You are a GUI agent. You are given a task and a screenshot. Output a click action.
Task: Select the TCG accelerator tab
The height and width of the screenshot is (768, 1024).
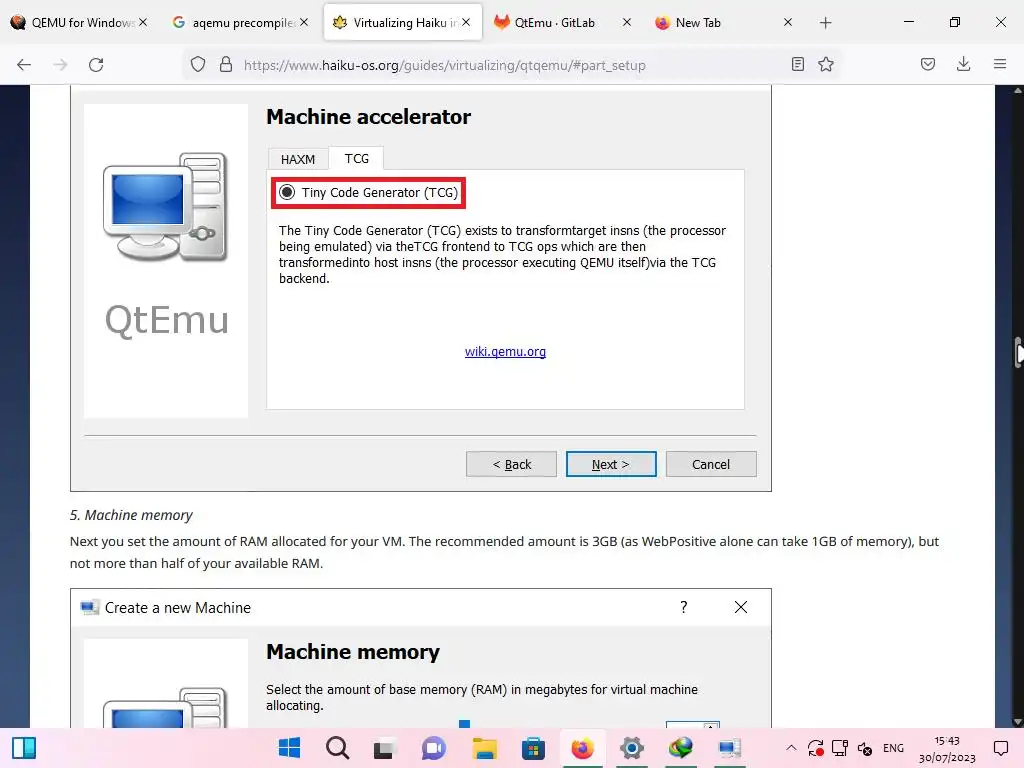tap(357, 159)
